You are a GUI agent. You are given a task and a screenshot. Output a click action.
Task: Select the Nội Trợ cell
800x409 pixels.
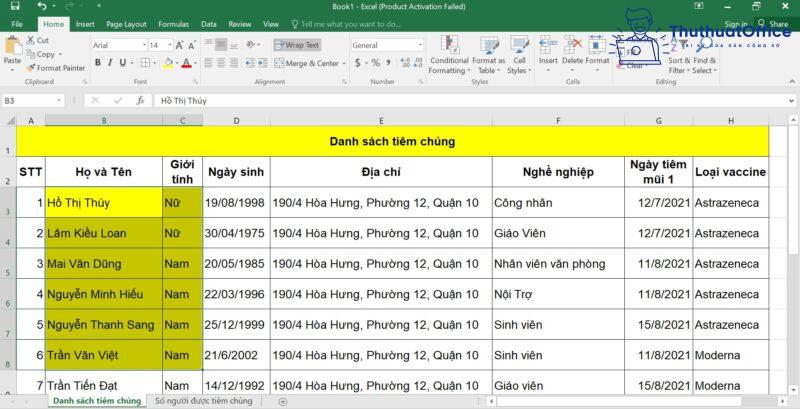558,294
